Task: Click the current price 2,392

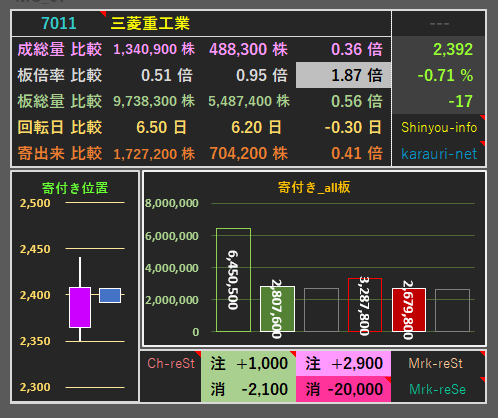Action: click(453, 49)
